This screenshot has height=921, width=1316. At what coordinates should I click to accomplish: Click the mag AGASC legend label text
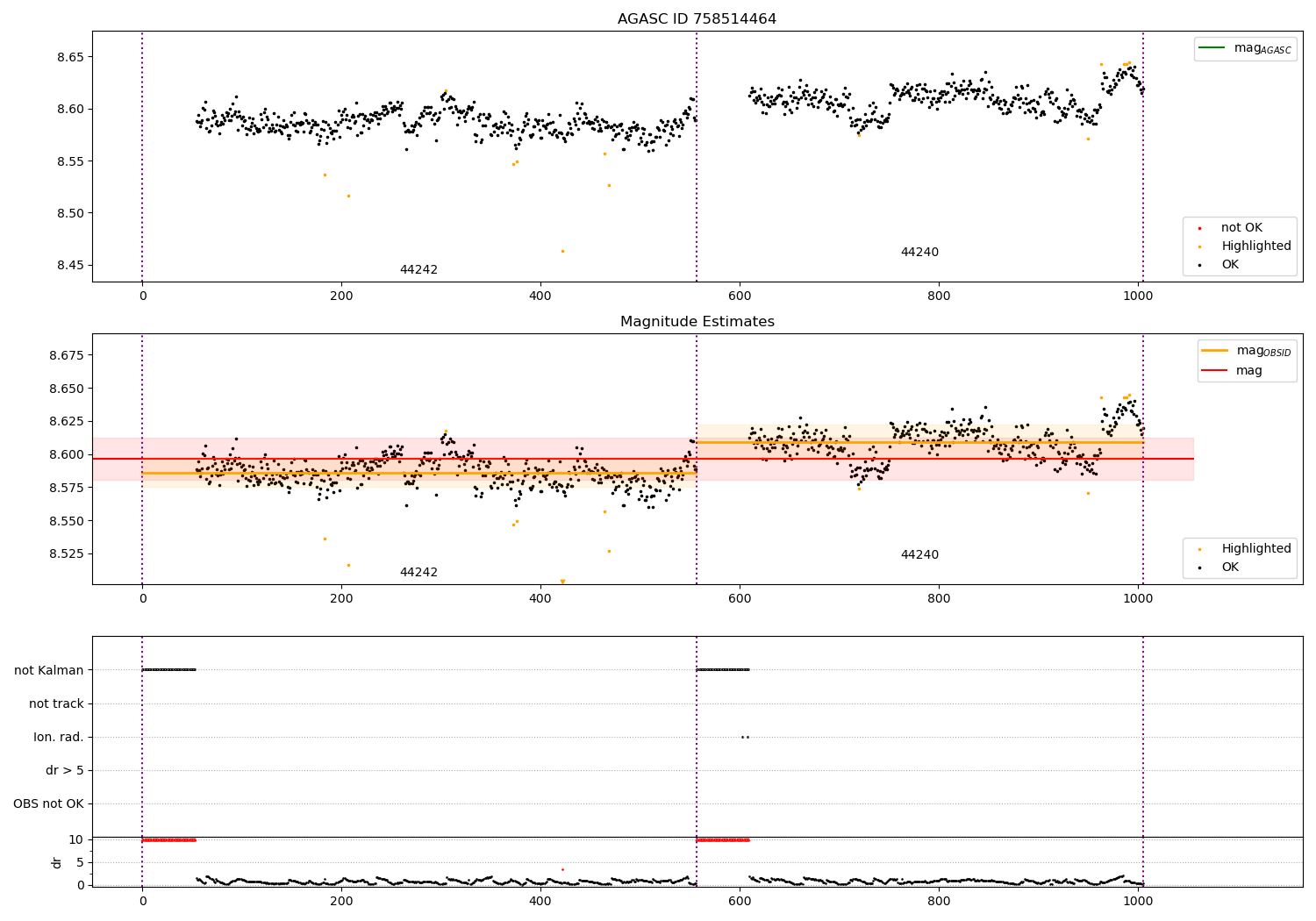1262,49
